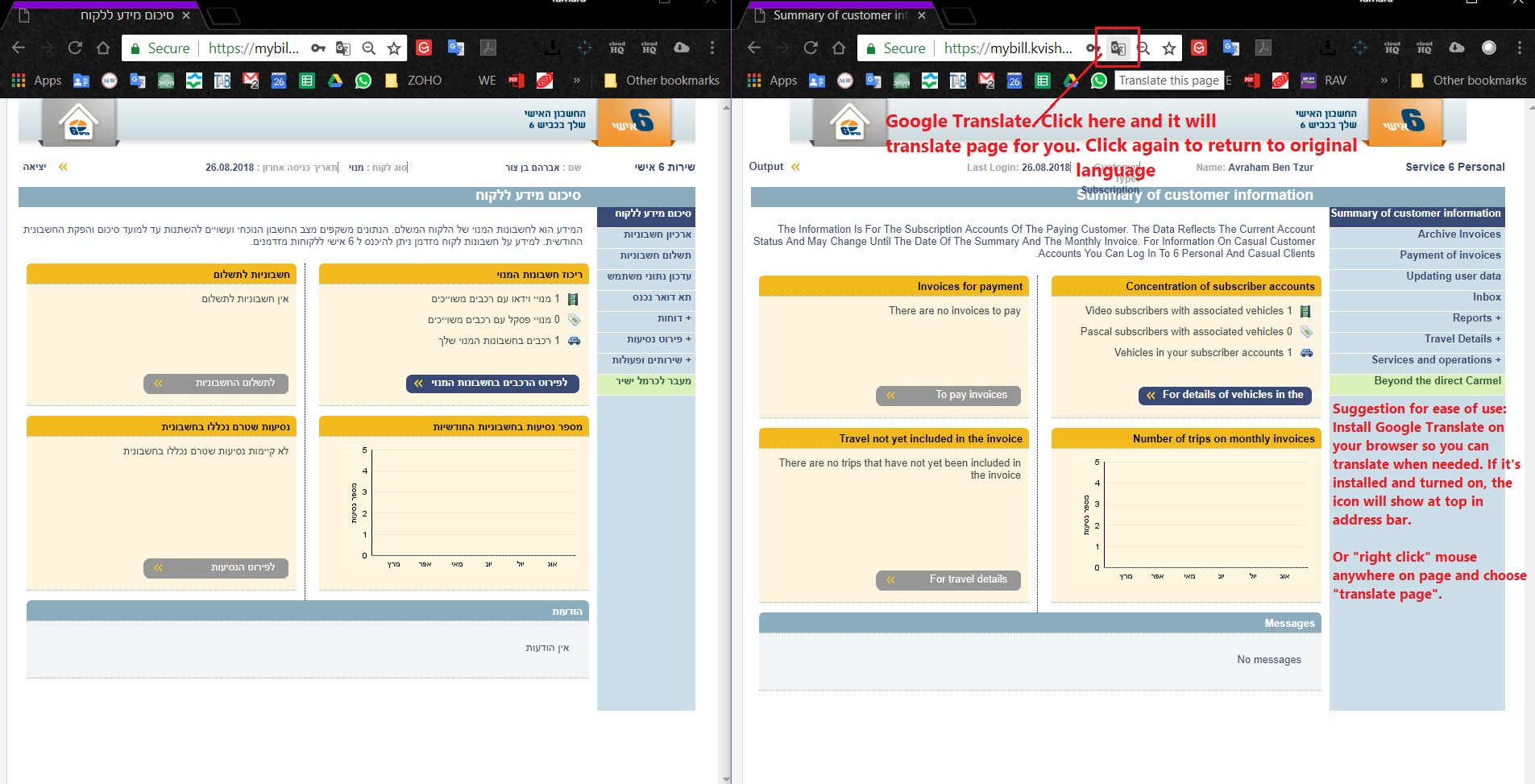1535x784 pixels.
Task: Go back in the right browser window
Action: tap(754, 48)
